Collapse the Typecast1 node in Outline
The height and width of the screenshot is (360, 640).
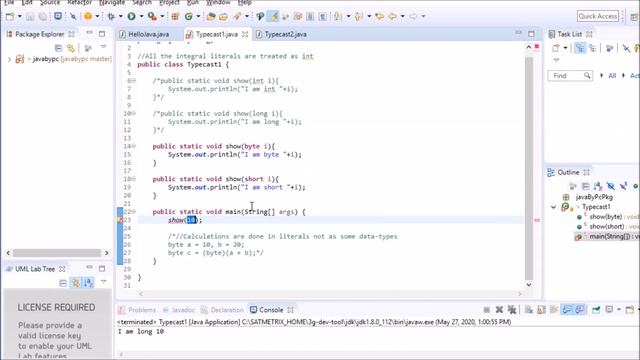tap(553, 207)
